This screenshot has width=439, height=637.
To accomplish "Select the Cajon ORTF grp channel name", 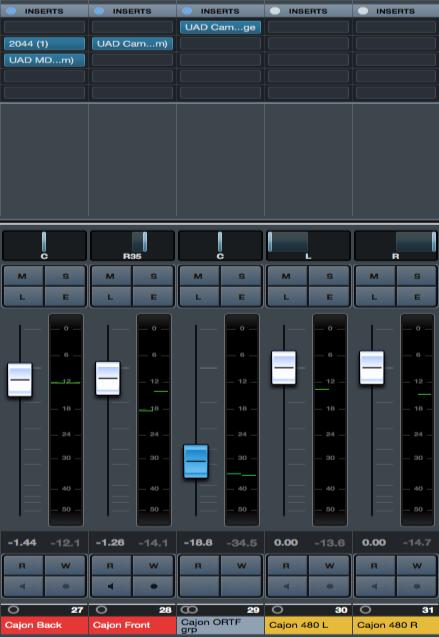I will (220, 626).
